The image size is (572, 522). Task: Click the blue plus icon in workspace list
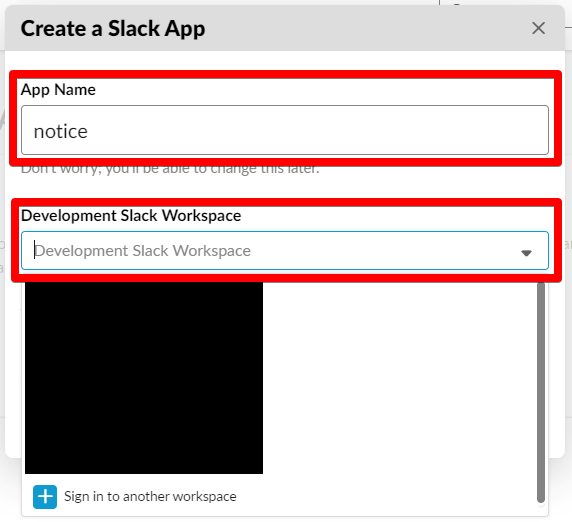[x=45, y=496]
